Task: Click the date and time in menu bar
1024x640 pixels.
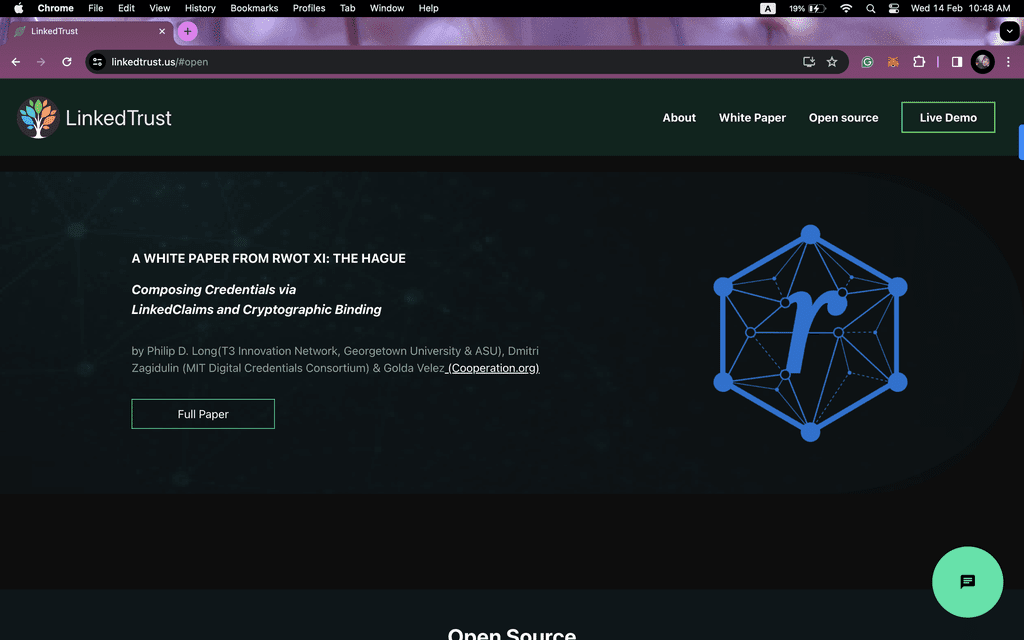Action: pos(960,8)
